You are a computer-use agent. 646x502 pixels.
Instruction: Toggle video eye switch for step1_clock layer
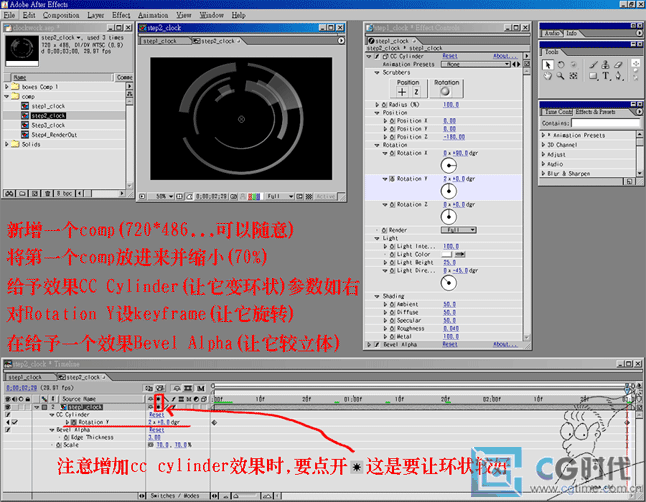tap(7, 407)
